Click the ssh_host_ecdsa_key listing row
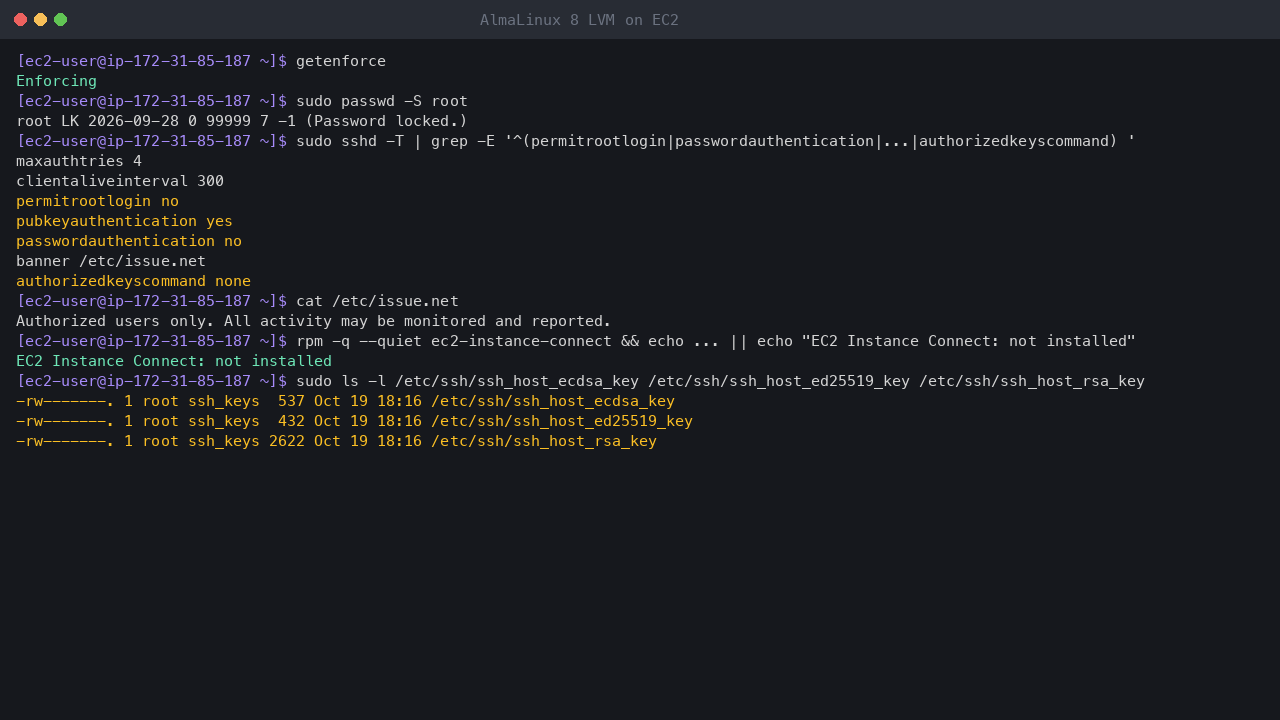Viewport: 1280px width, 720px height. 346,401
